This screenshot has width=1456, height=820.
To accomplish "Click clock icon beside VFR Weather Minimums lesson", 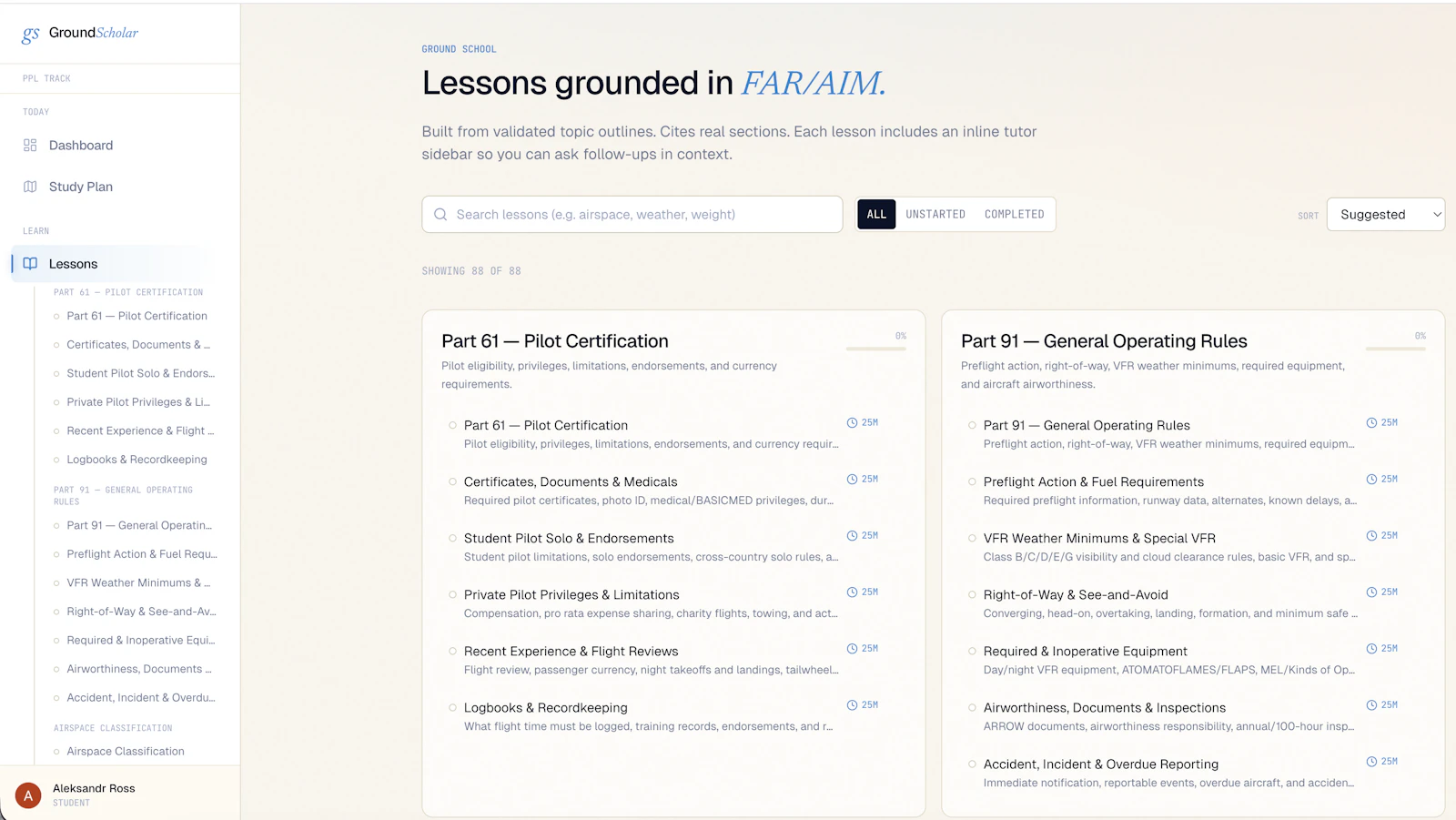I will [1372, 536].
